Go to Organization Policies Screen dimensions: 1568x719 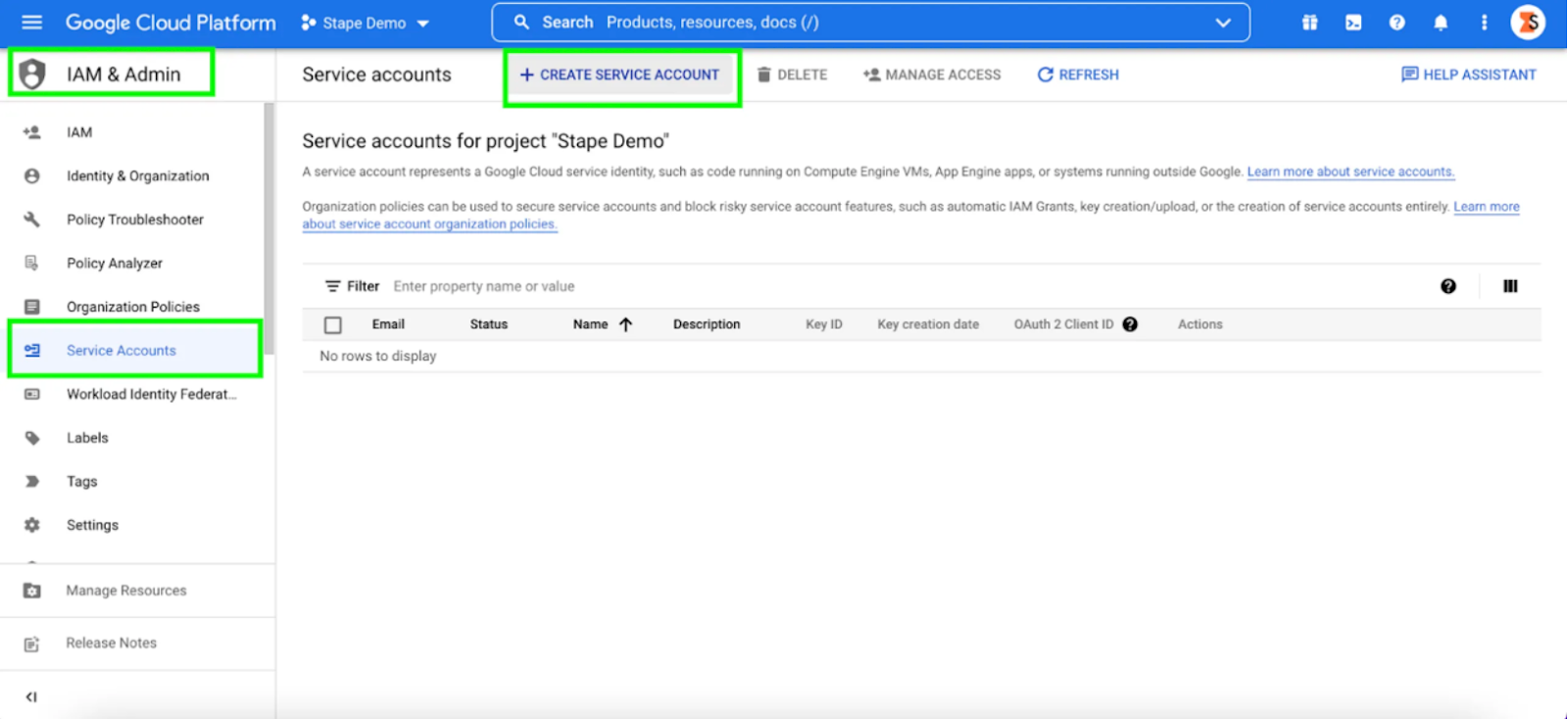133,307
